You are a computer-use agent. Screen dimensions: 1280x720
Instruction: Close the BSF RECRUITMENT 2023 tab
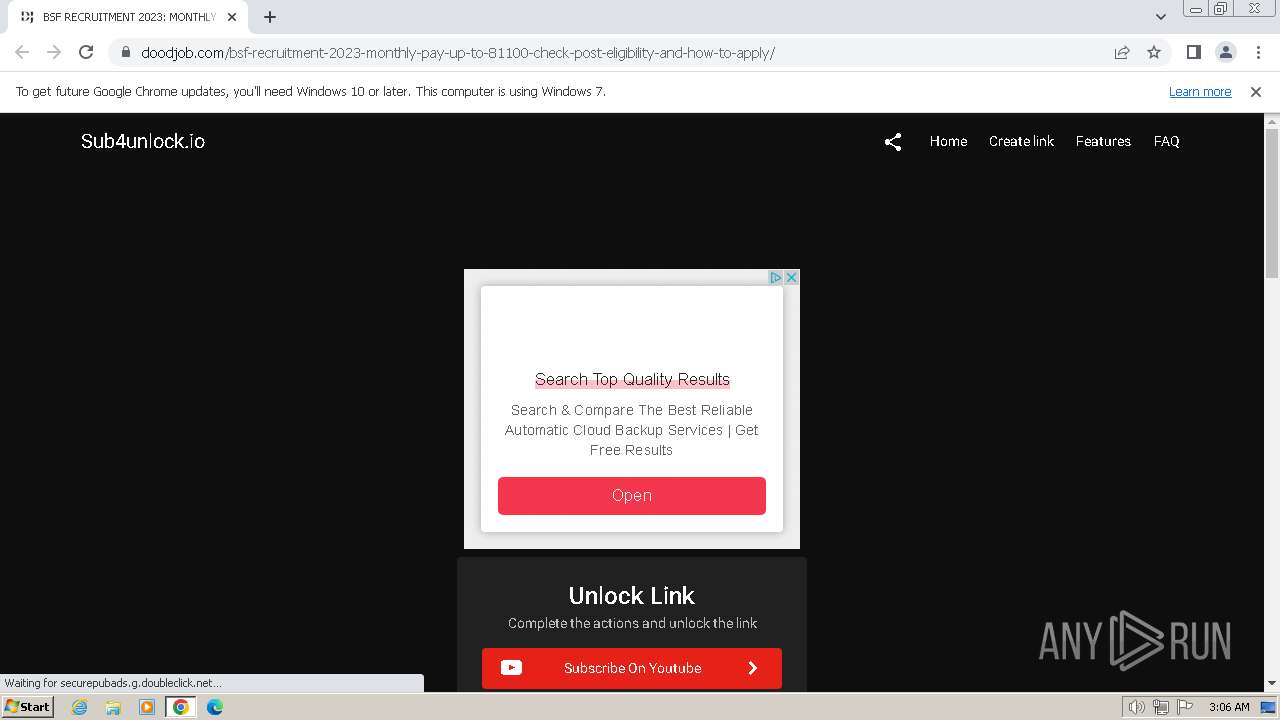[231, 17]
